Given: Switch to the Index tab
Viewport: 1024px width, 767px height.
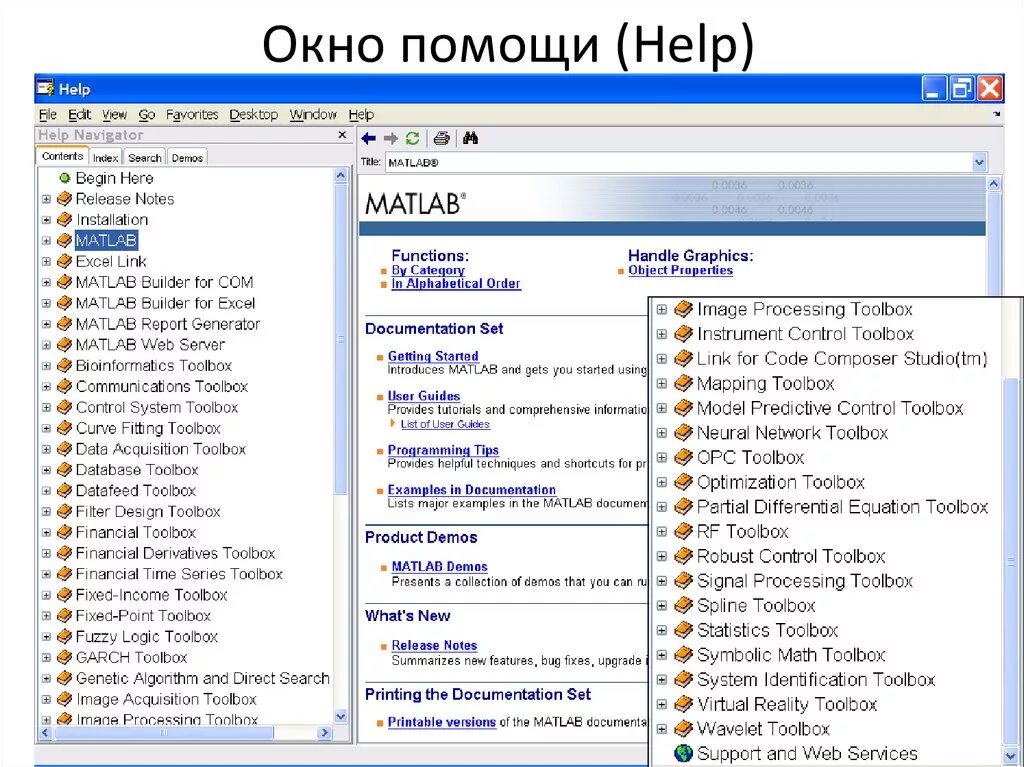Looking at the screenshot, I should pos(105,157).
